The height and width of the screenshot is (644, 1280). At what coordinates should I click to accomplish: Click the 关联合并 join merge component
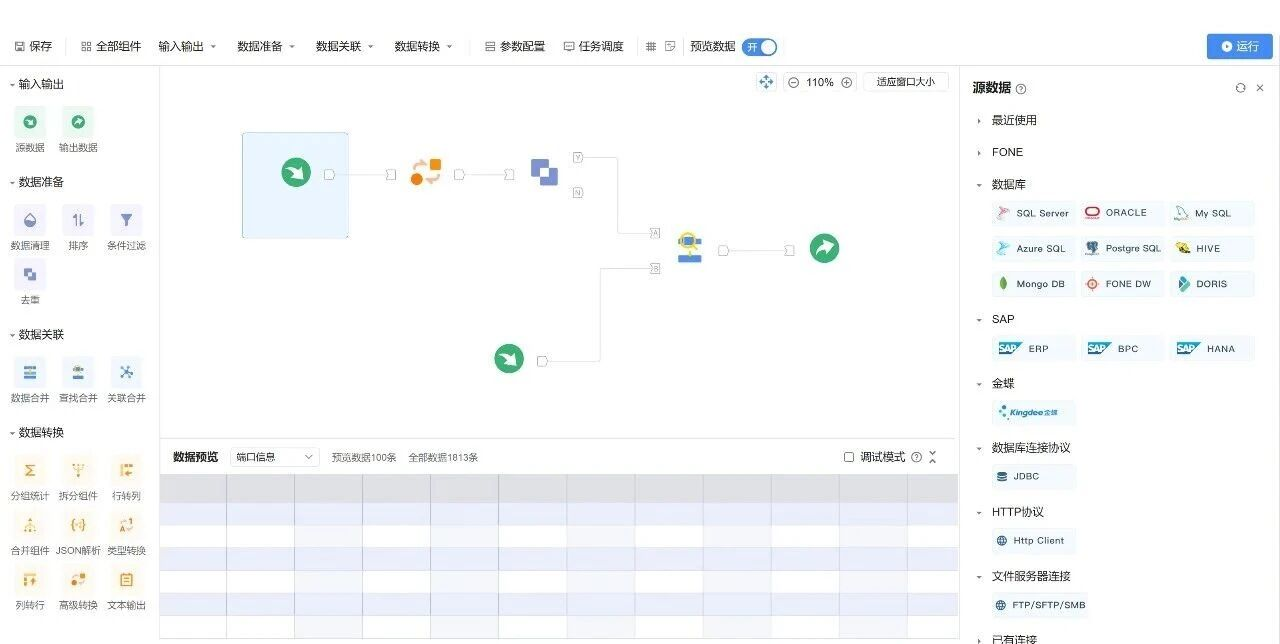(126, 373)
